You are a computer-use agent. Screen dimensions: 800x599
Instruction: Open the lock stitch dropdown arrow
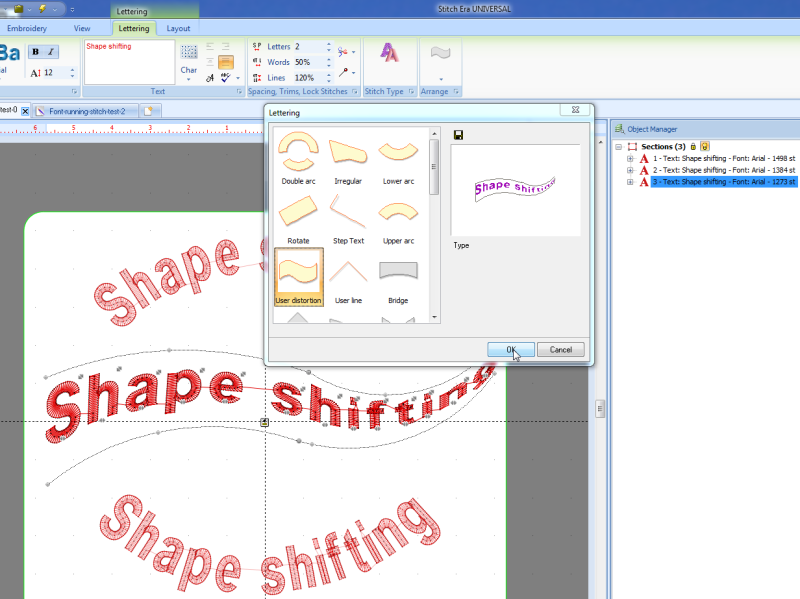pos(353,73)
